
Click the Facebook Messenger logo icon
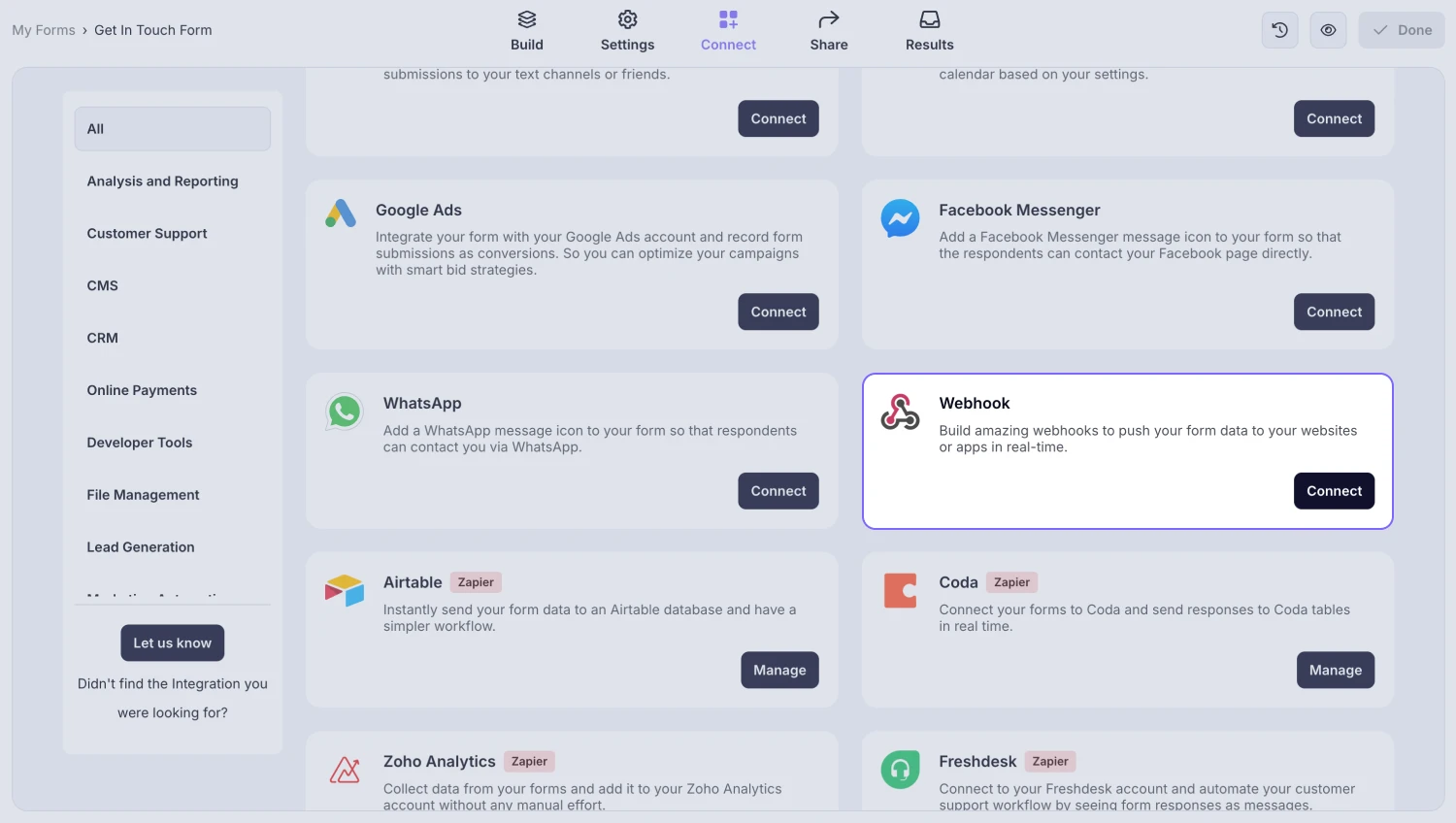[900, 218]
